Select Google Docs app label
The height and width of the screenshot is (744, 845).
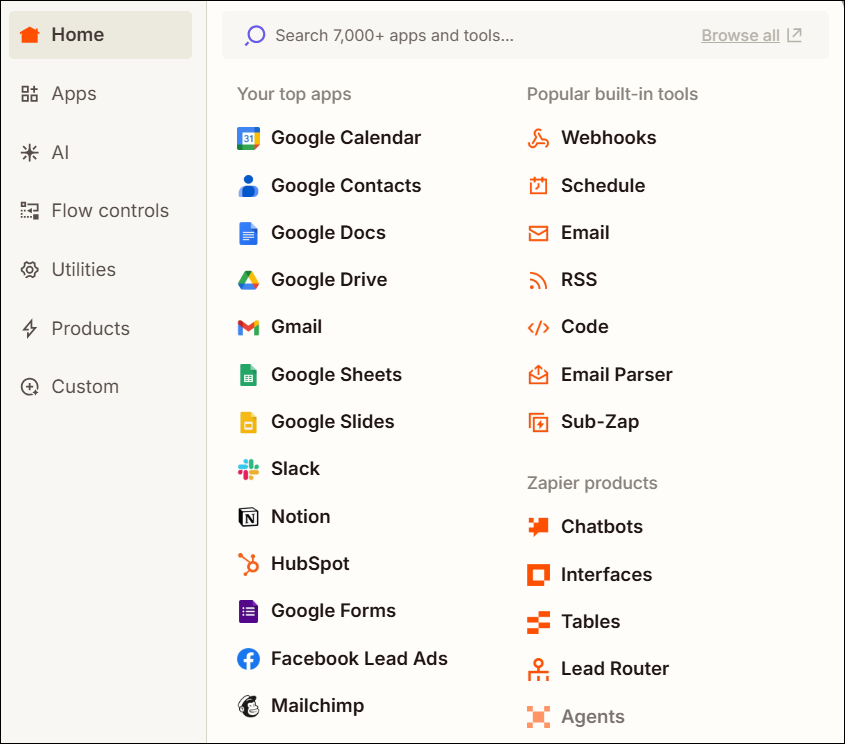[328, 233]
